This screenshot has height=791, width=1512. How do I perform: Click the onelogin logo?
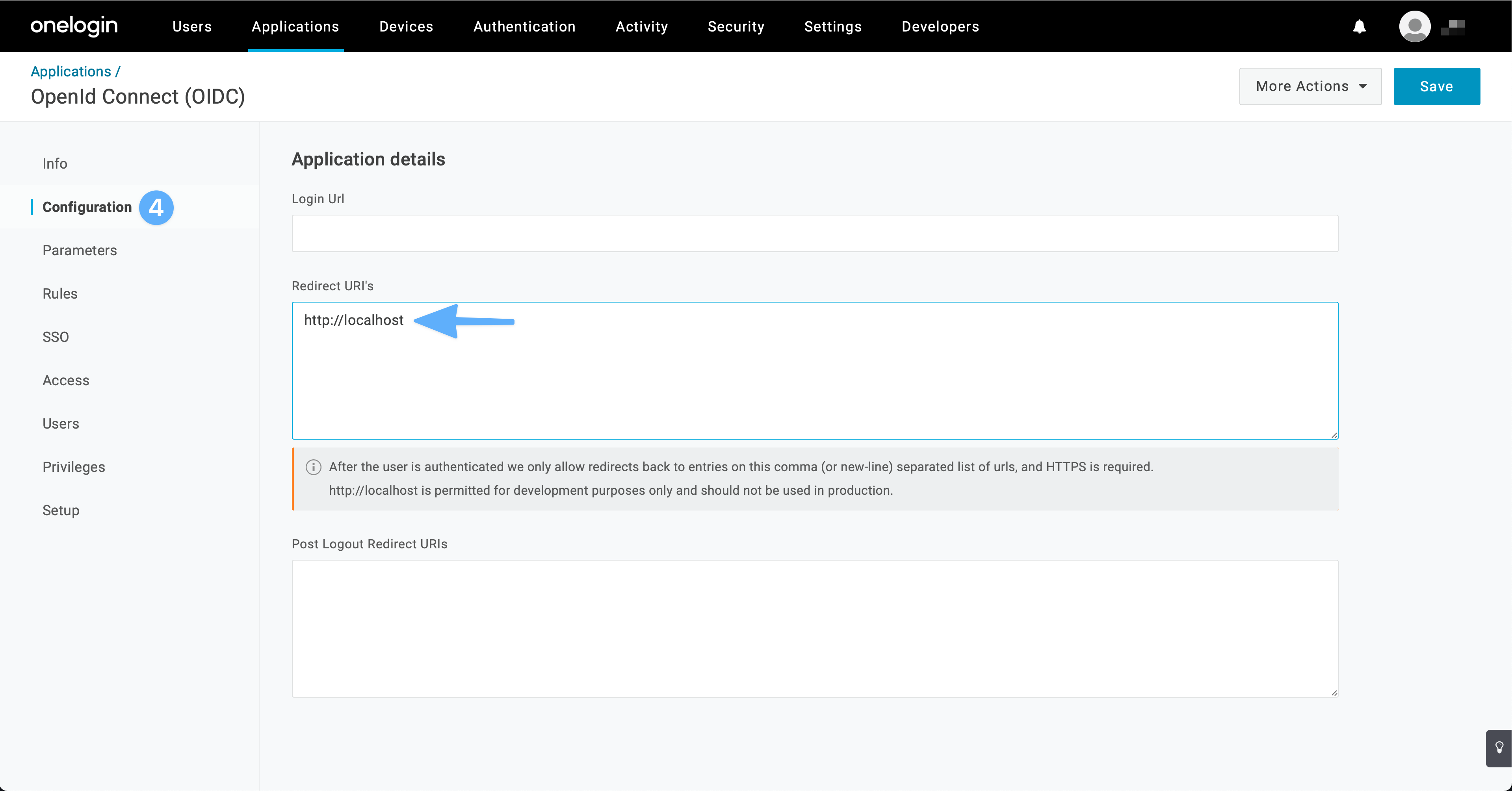click(74, 26)
